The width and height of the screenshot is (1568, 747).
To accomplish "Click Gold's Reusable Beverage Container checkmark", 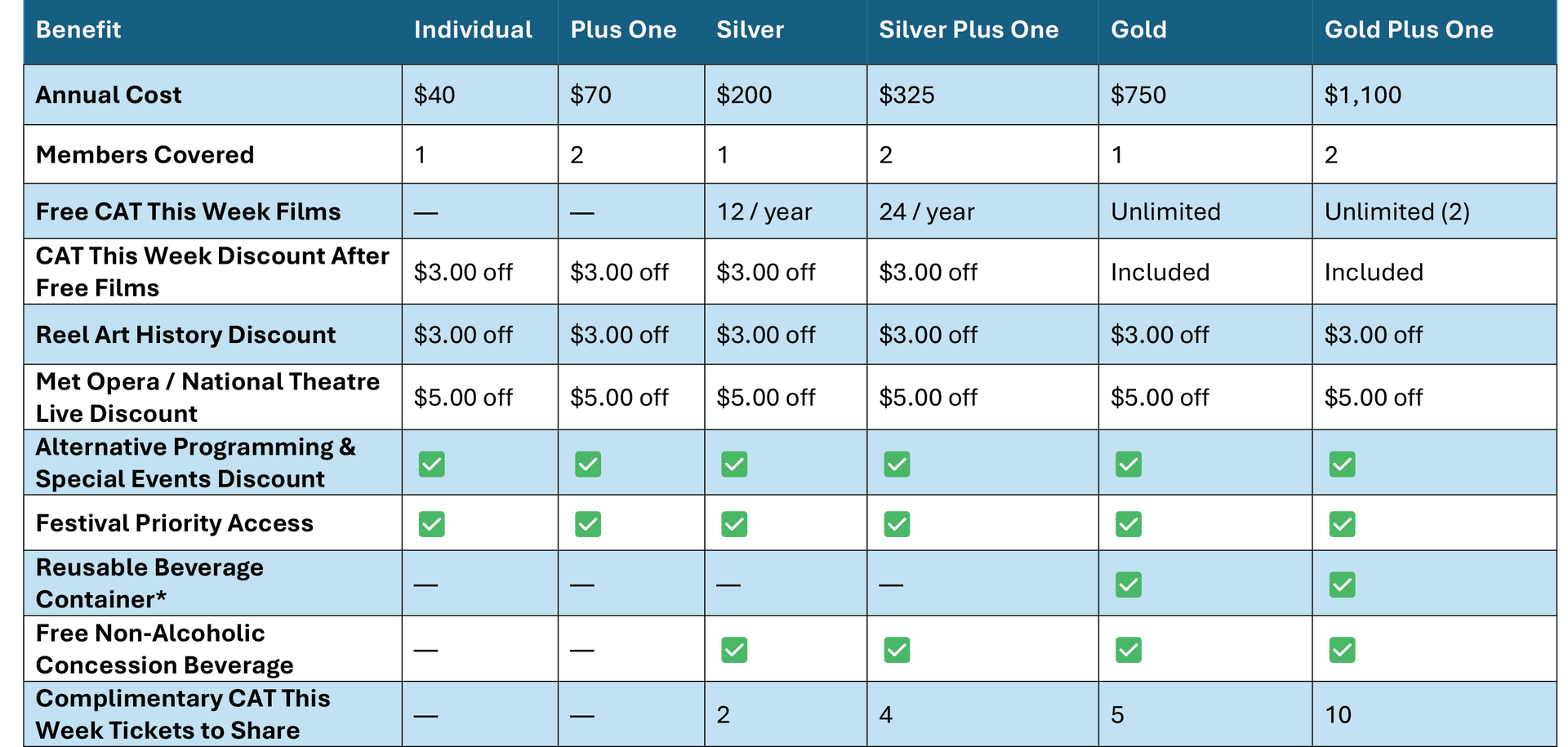I will 1129,585.
